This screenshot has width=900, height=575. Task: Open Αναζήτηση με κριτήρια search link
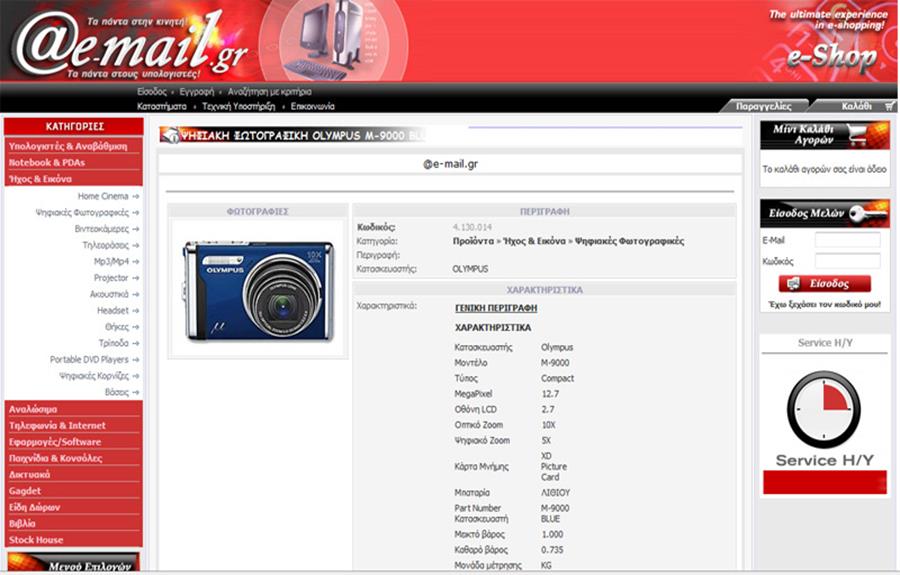[x=269, y=92]
